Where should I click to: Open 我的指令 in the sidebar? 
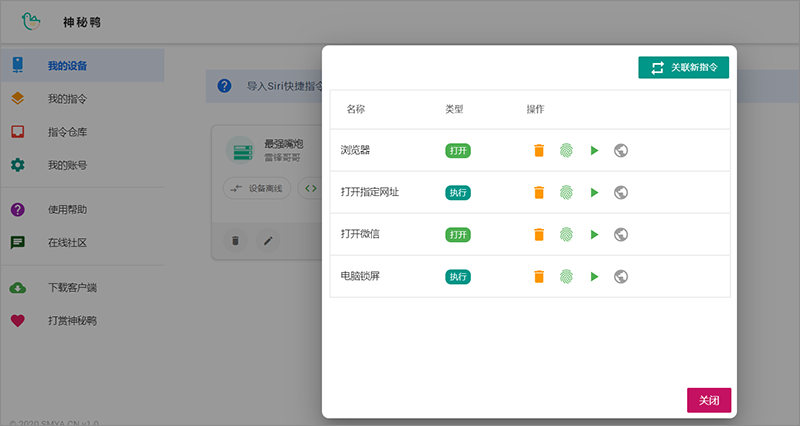[67, 99]
